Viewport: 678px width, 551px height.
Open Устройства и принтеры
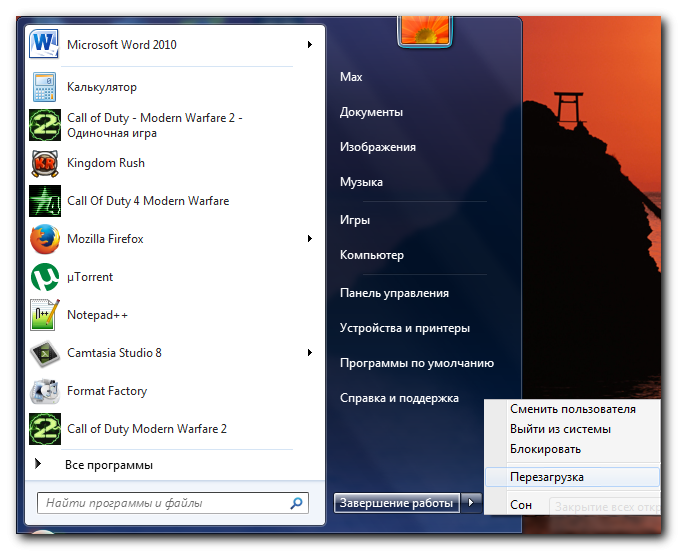[x=404, y=328]
